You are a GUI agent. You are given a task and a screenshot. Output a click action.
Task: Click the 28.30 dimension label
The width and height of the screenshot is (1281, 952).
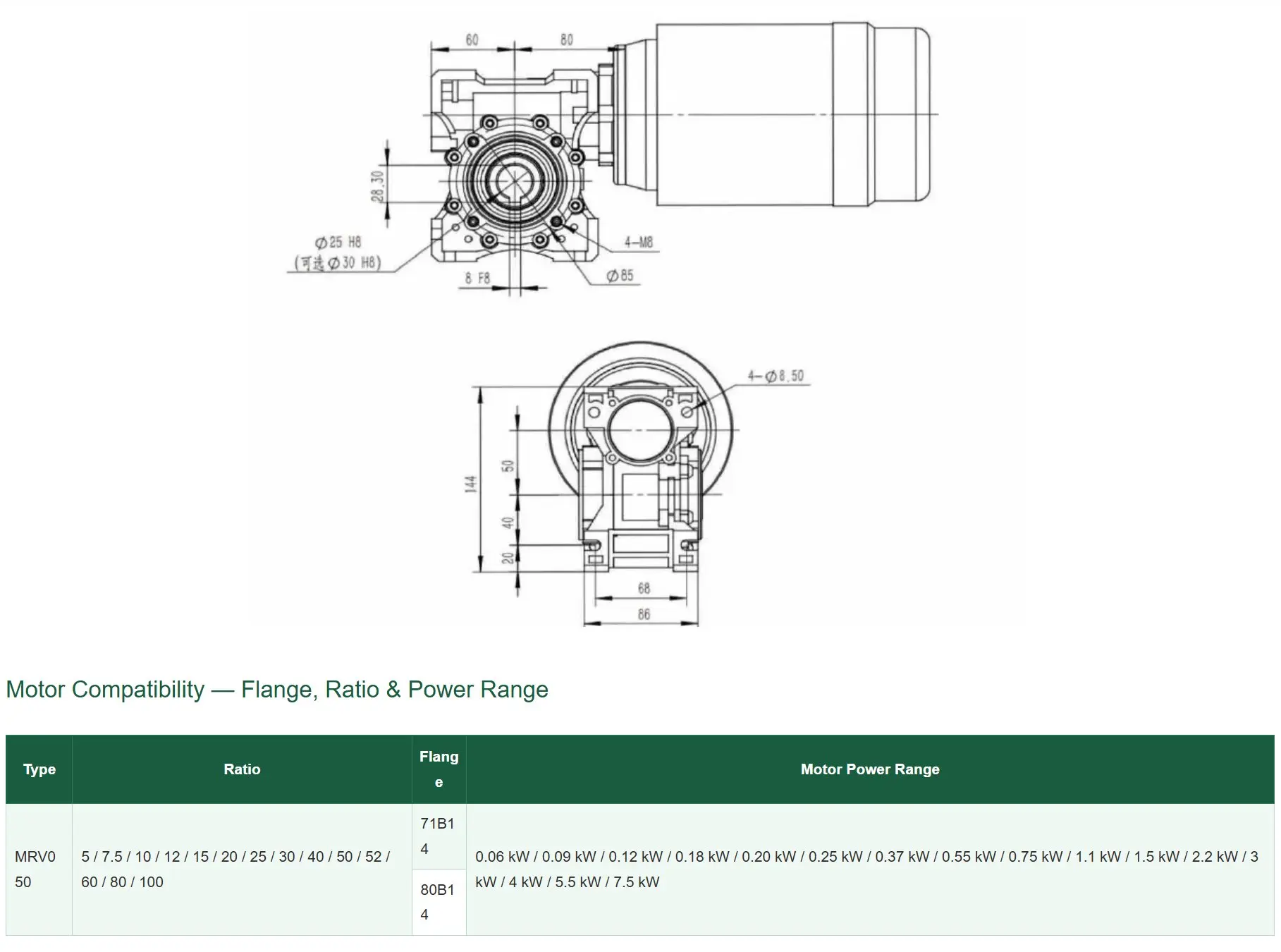coord(378,186)
